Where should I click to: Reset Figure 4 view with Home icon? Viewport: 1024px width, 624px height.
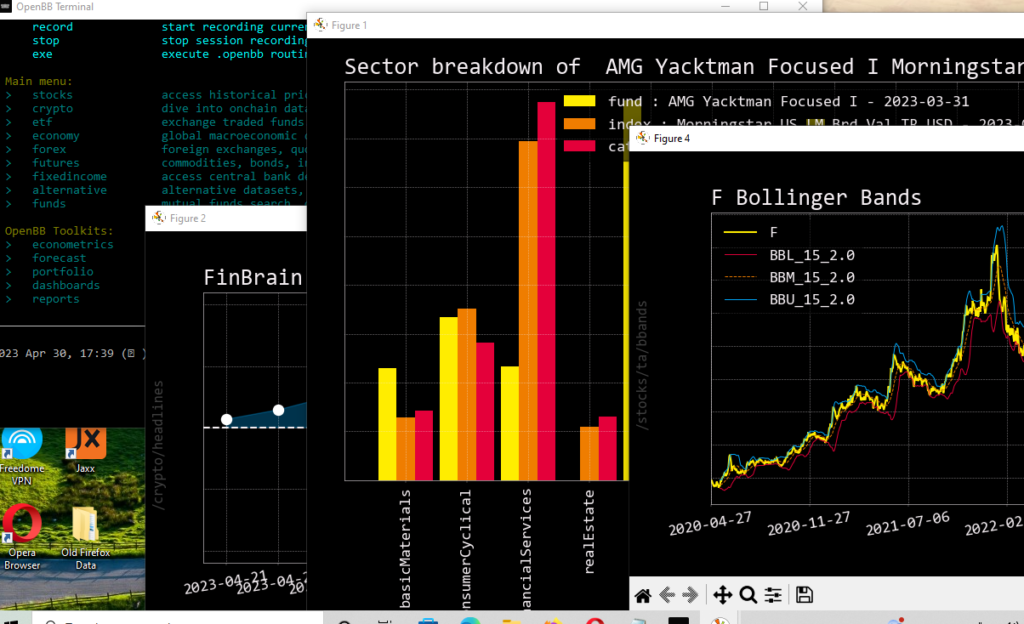643,596
